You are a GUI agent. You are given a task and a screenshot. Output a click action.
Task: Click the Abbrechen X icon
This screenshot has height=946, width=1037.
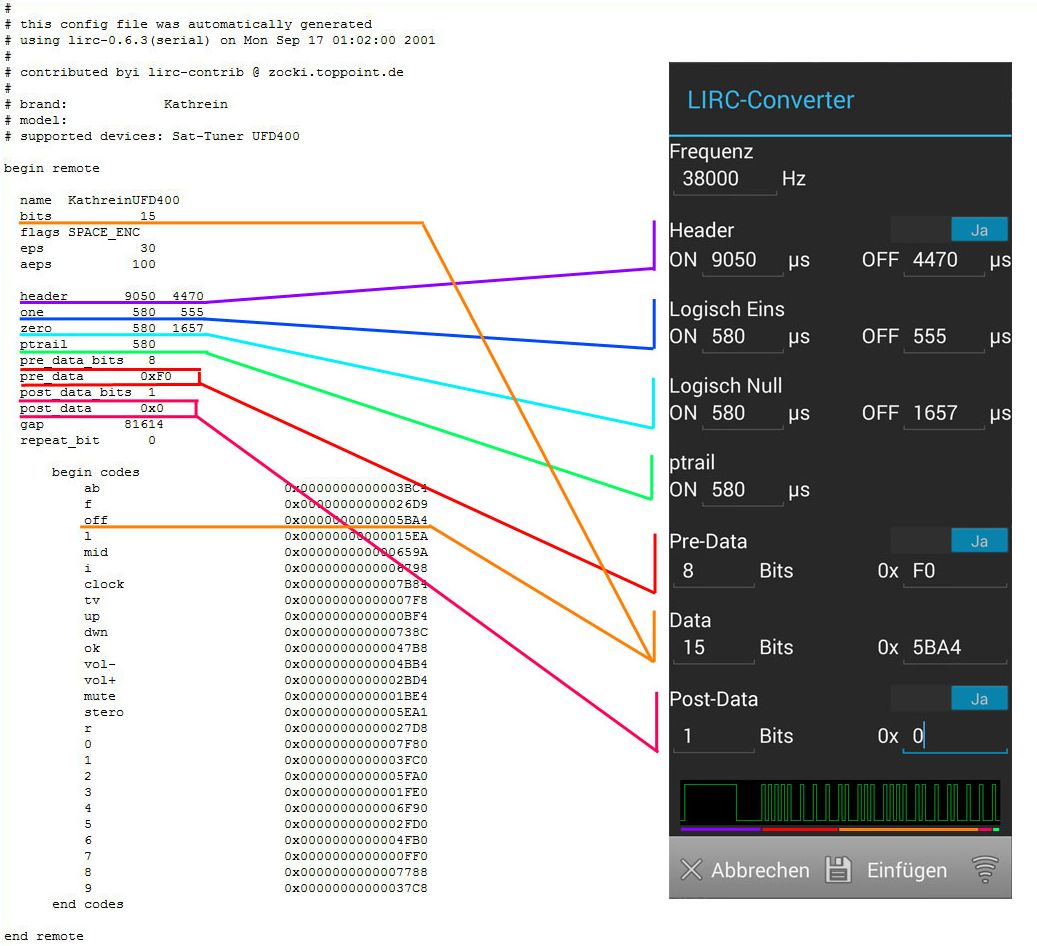(x=691, y=870)
